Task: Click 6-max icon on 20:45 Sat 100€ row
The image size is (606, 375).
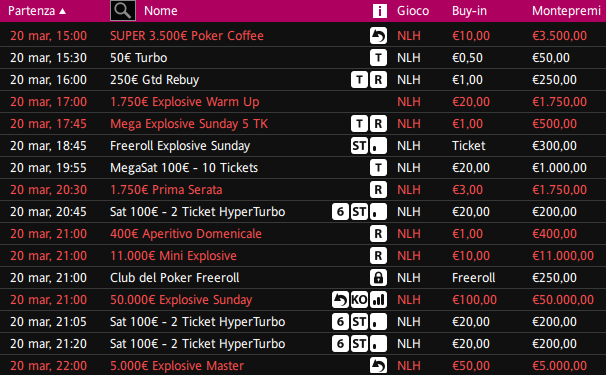Action: 340,212
